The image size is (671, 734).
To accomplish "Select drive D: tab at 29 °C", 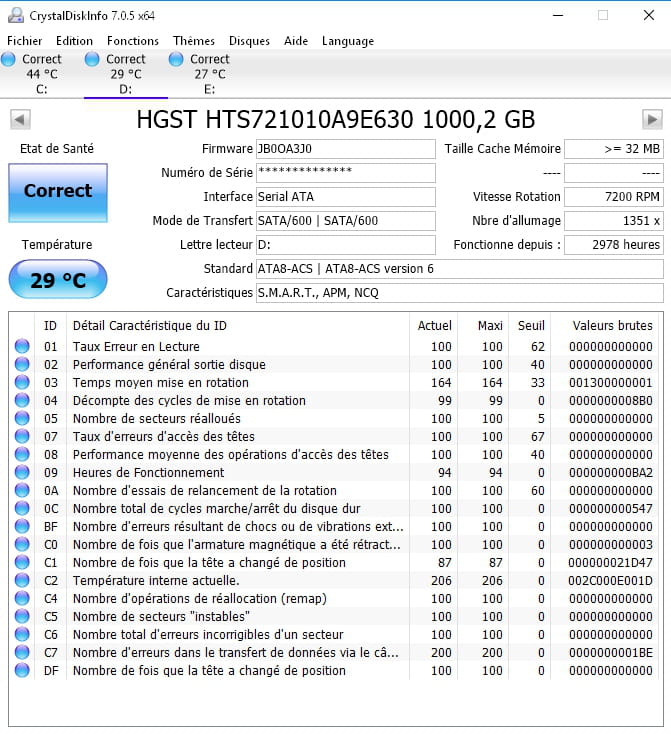I will pyautogui.click(x=125, y=73).
